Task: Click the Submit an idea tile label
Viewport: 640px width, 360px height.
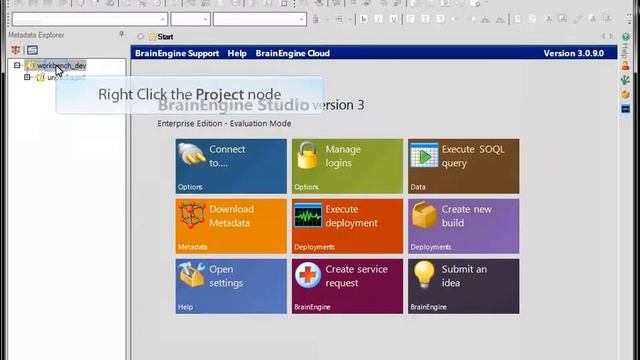Action: 464,276
